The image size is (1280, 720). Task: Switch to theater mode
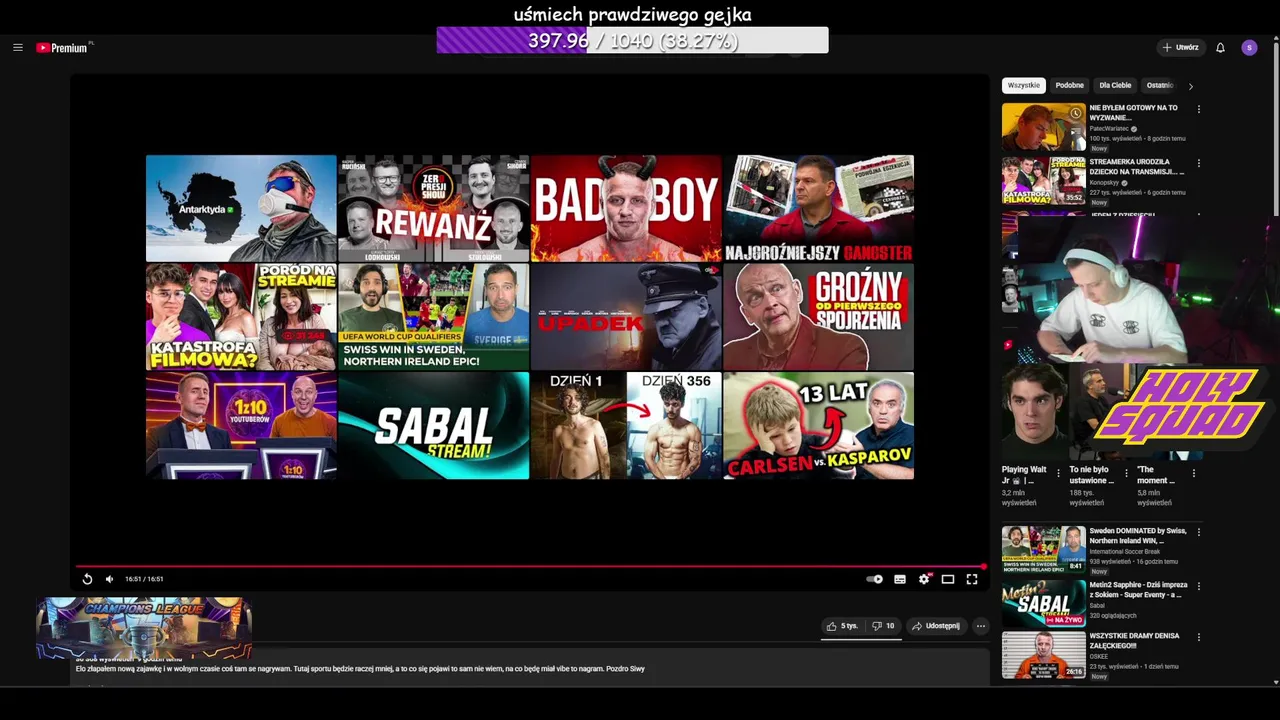click(x=948, y=579)
